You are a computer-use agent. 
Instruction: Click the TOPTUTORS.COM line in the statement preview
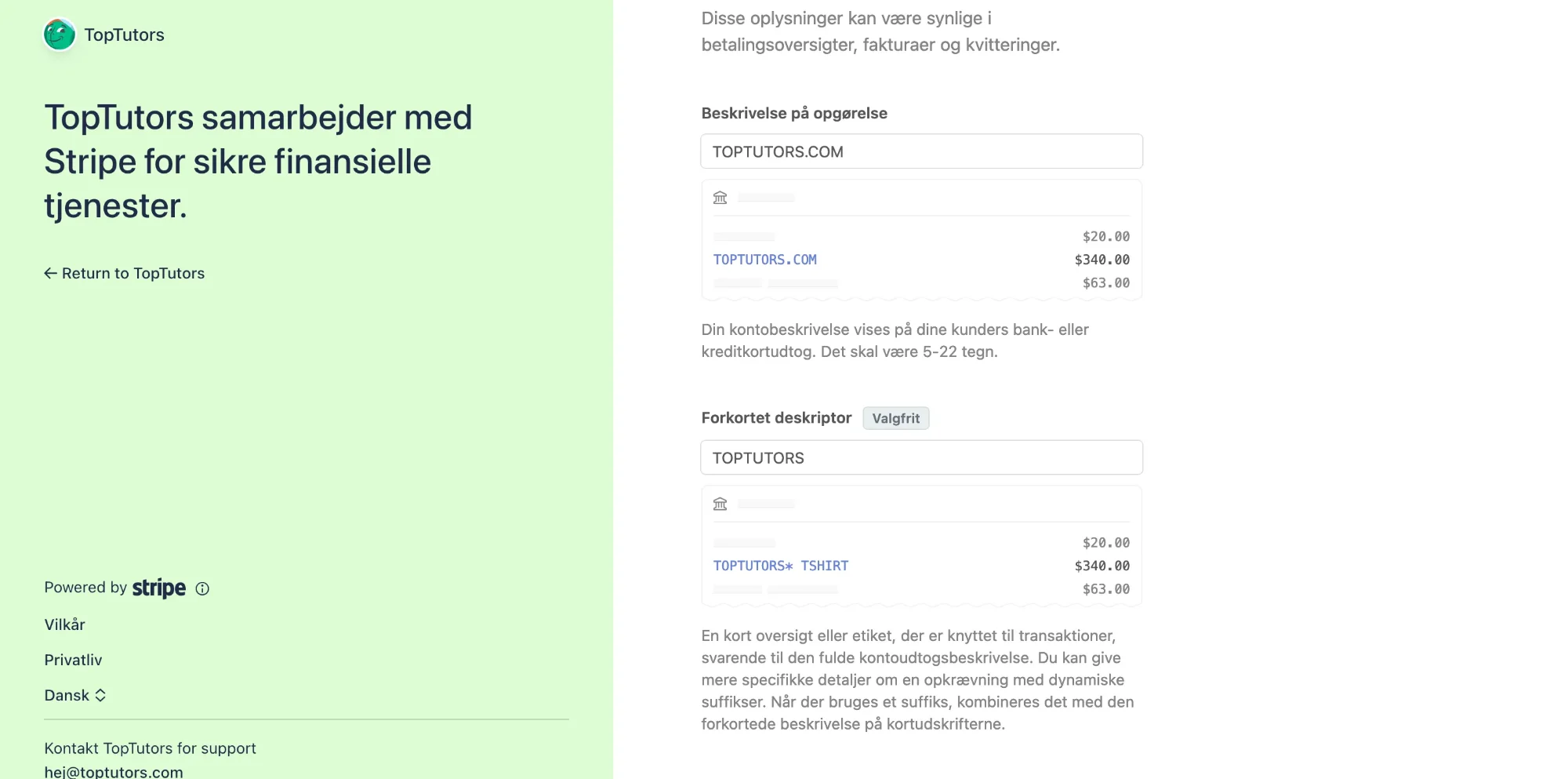point(765,260)
